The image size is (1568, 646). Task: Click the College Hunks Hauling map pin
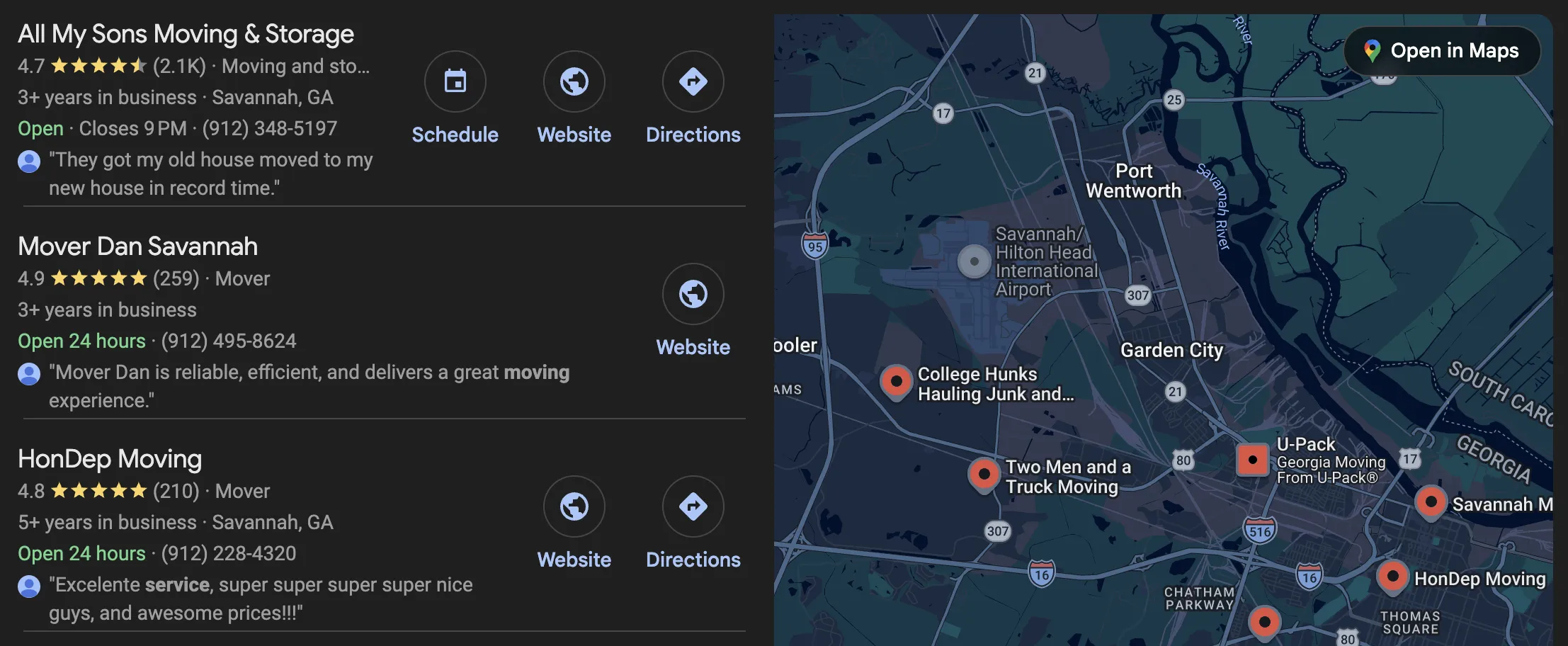point(896,382)
